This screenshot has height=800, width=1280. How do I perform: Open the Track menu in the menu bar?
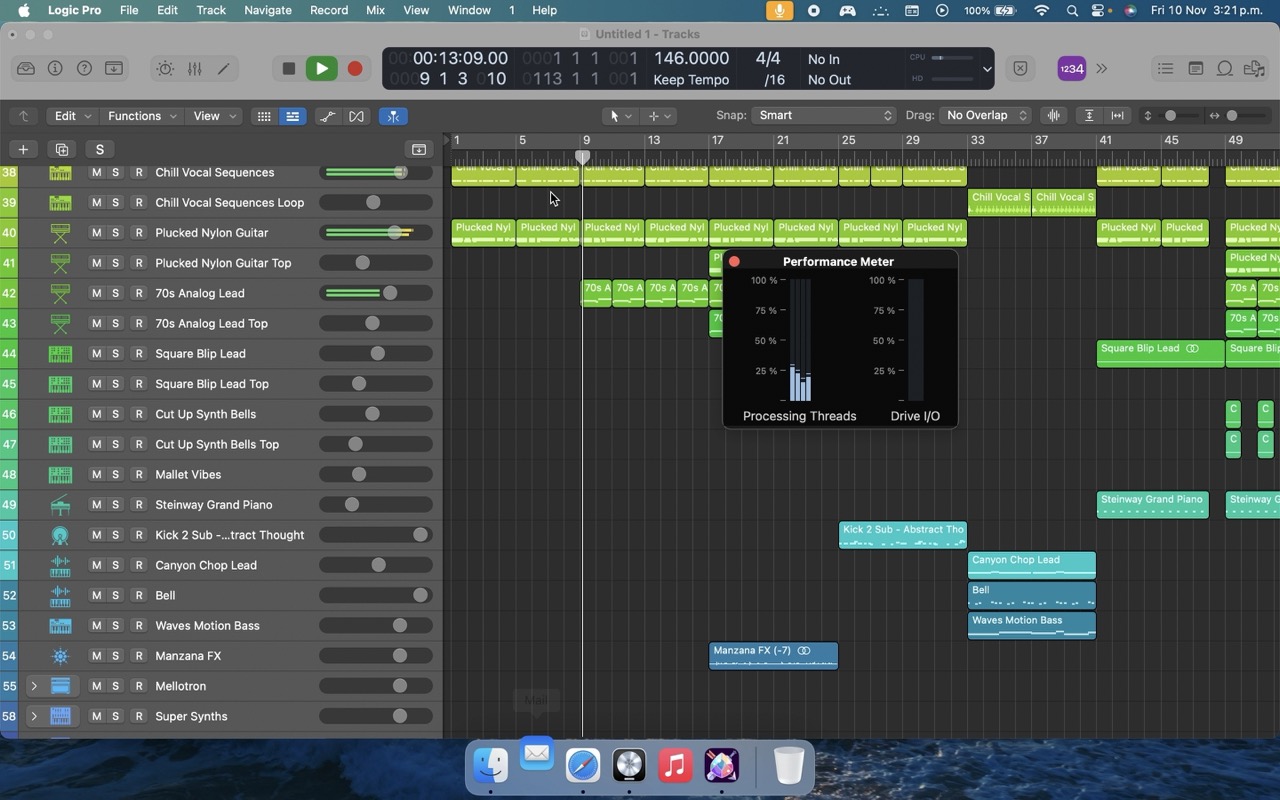(x=210, y=10)
